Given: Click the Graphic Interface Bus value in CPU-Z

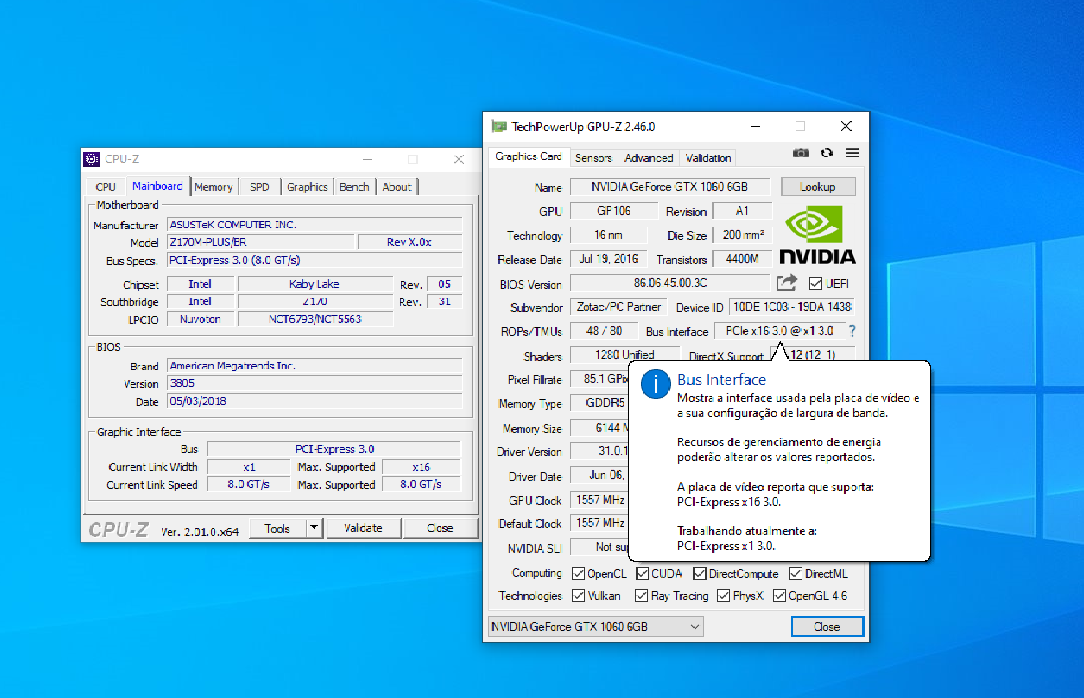Looking at the screenshot, I should click(335, 449).
